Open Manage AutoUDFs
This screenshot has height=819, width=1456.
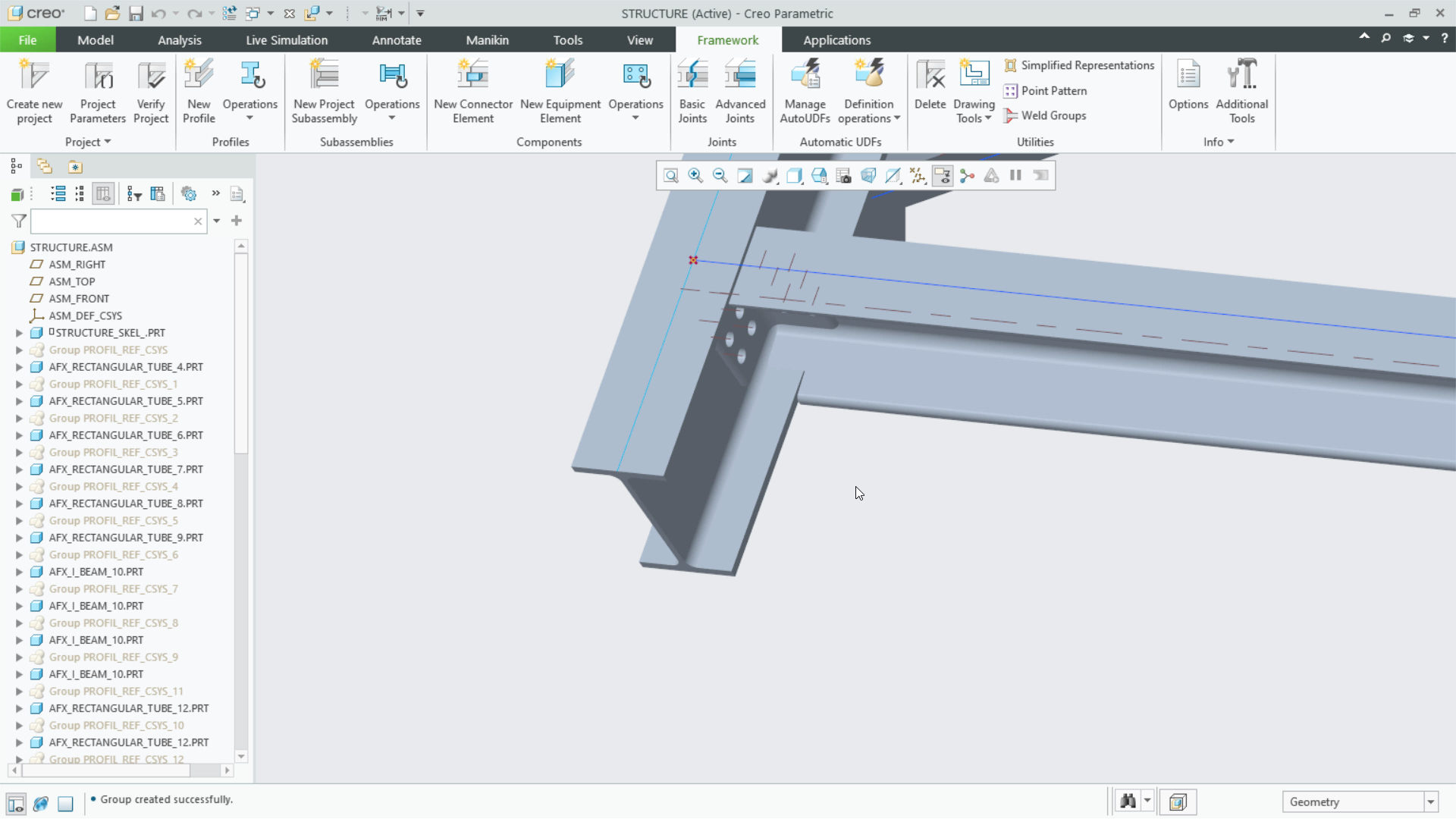[805, 91]
